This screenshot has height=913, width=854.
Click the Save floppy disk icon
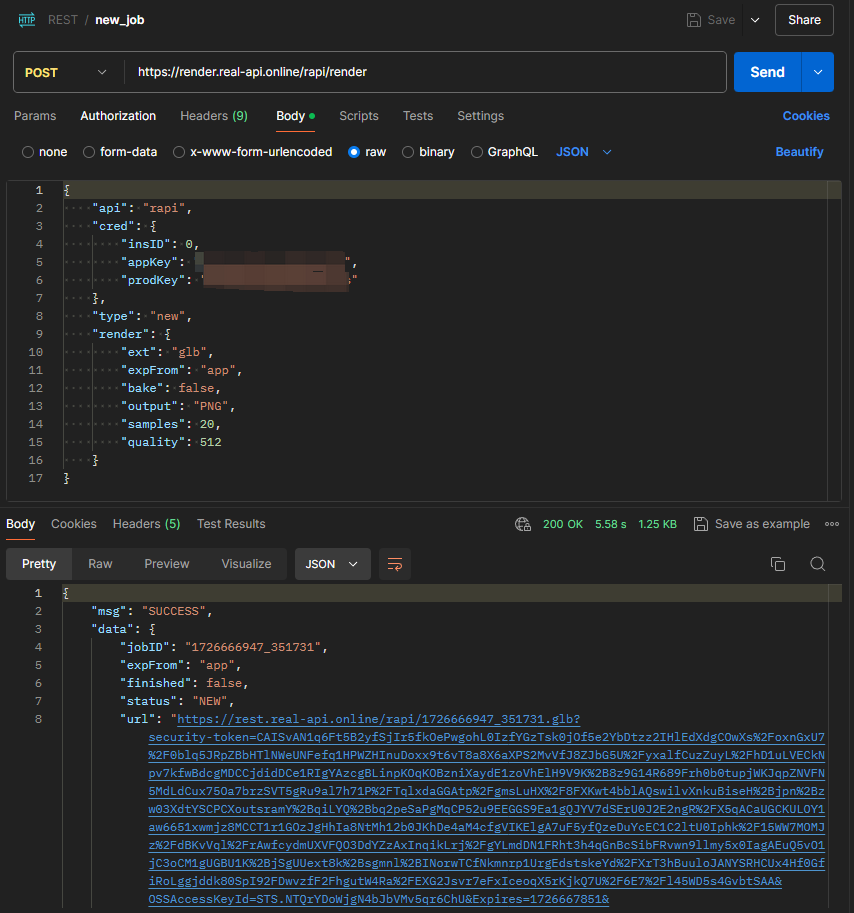pyautogui.click(x=694, y=20)
